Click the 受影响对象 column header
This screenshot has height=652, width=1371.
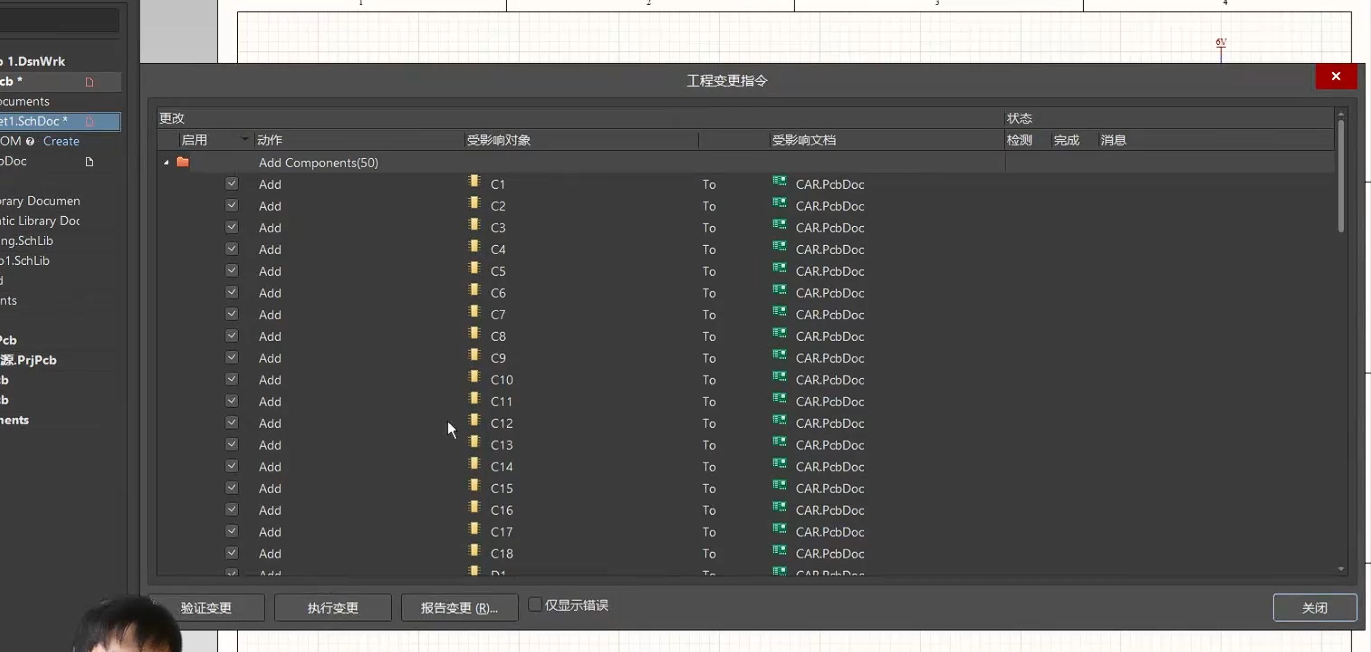click(x=498, y=140)
